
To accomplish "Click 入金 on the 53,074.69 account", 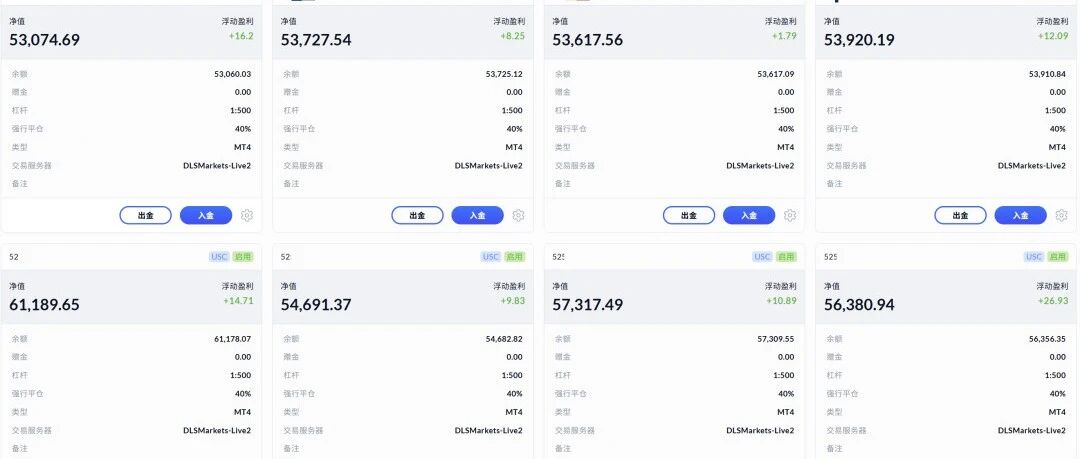I will pos(206,215).
